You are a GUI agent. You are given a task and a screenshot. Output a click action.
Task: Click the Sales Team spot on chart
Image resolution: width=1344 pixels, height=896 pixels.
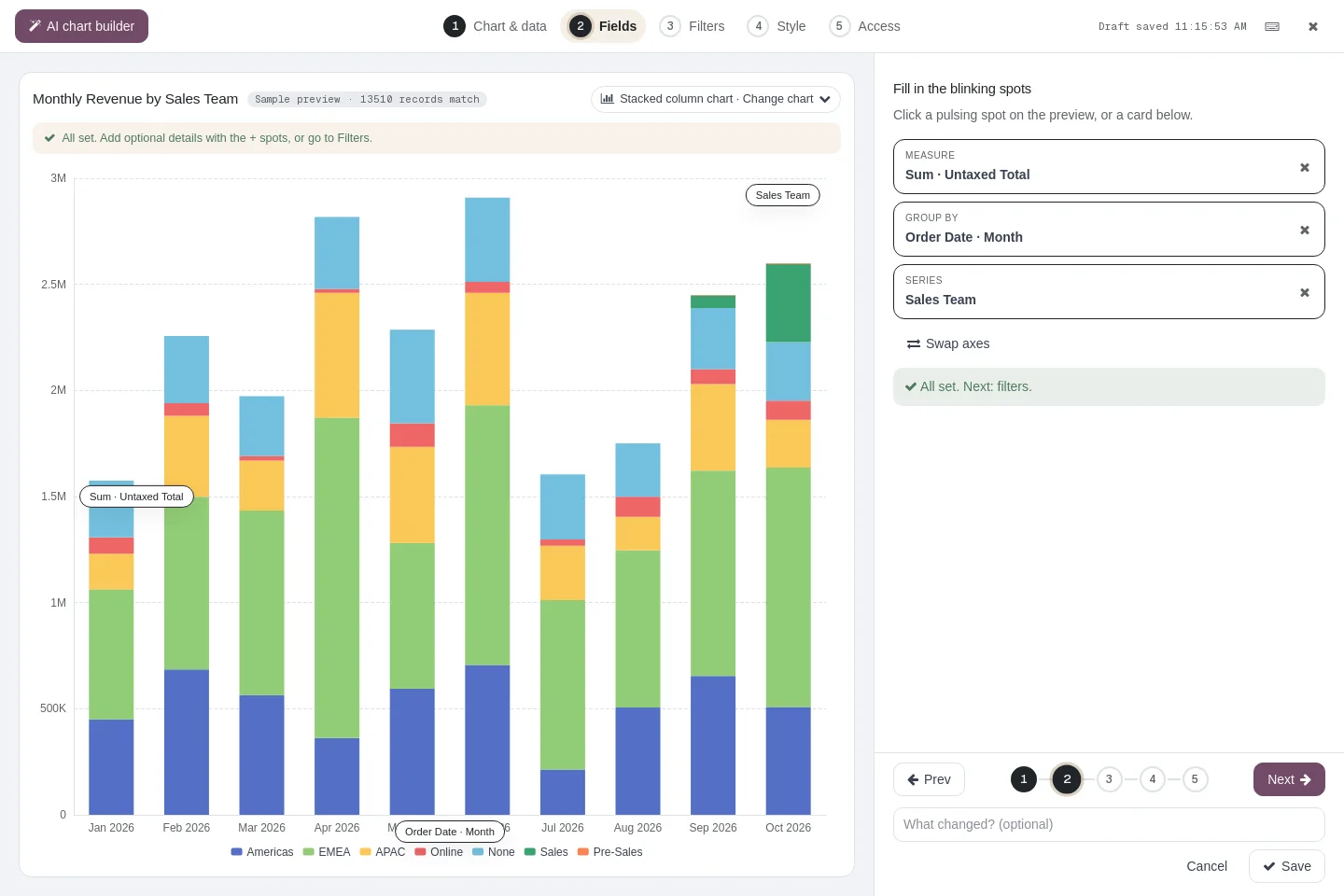tap(783, 195)
